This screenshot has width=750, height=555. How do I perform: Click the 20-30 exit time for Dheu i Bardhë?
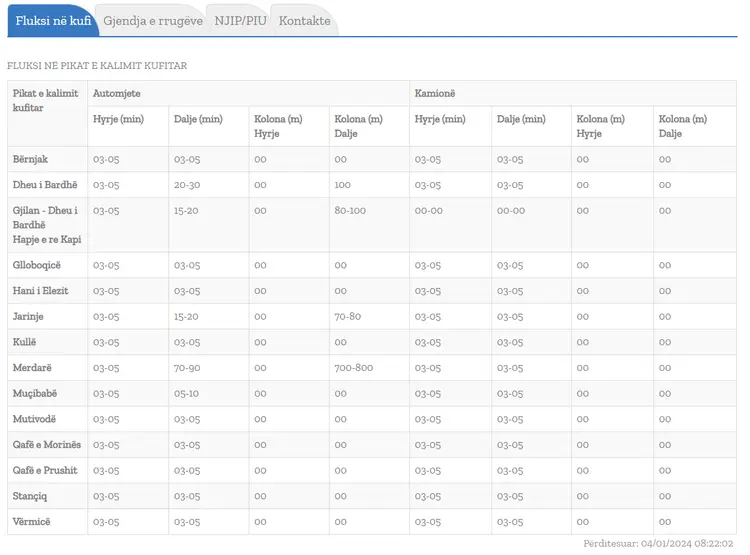[187, 185]
